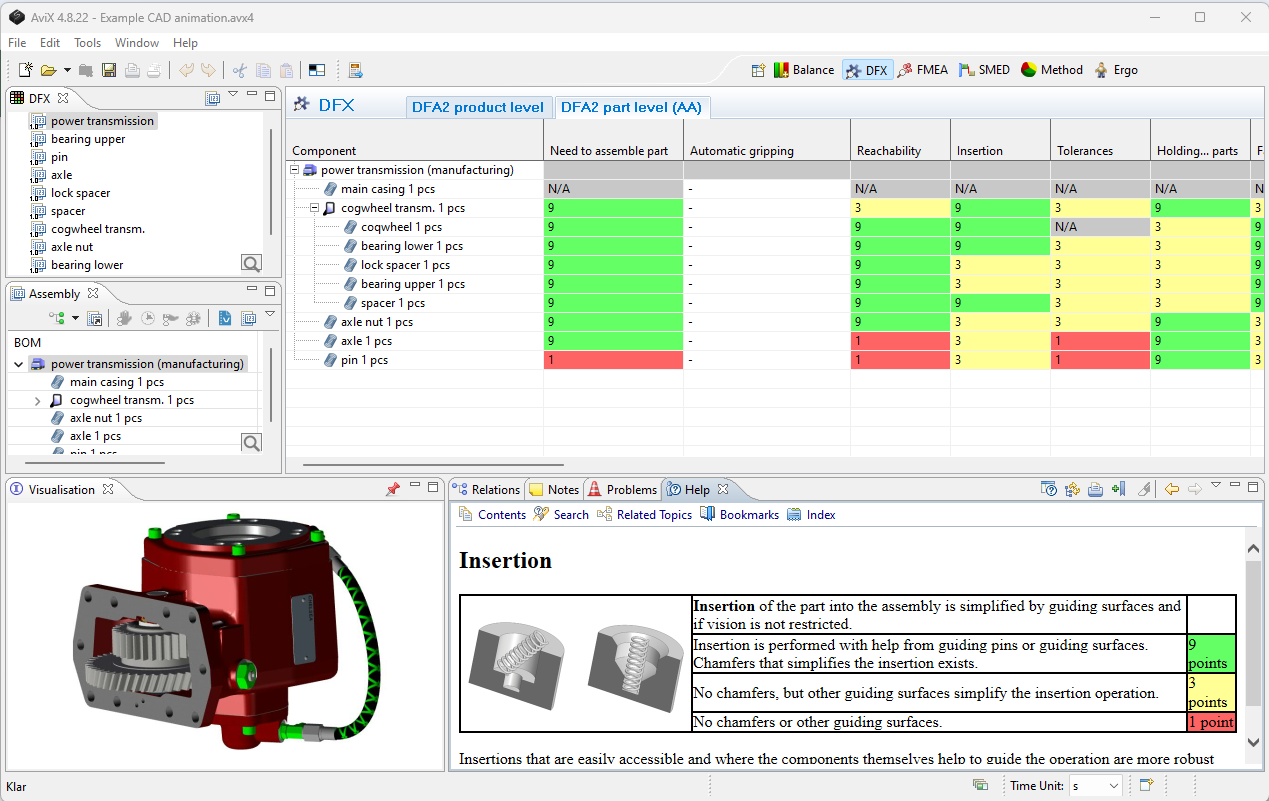Image resolution: width=1269 pixels, height=801 pixels.
Task: Expand cogwheel transm. in the BOM tree
Action: pyautogui.click(x=38, y=400)
